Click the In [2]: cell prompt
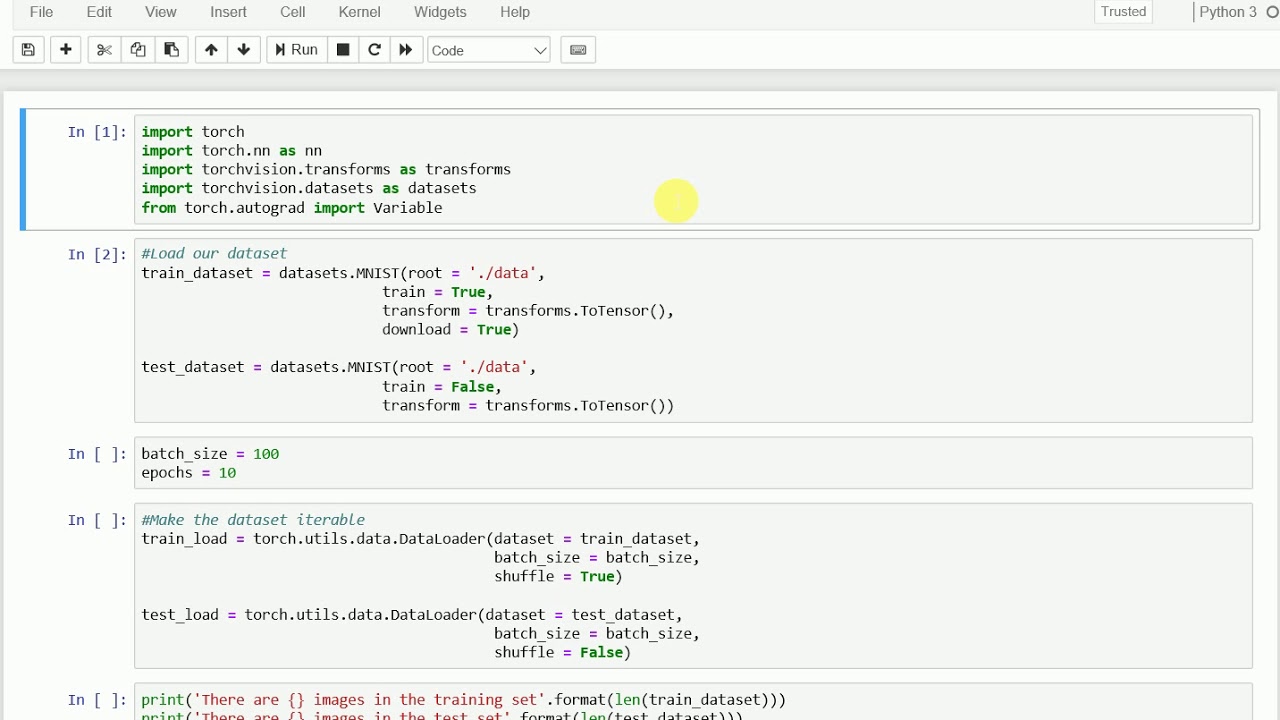The height and width of the screenshot is (720, 1280). pyautogui.click(x=97, y=255)
